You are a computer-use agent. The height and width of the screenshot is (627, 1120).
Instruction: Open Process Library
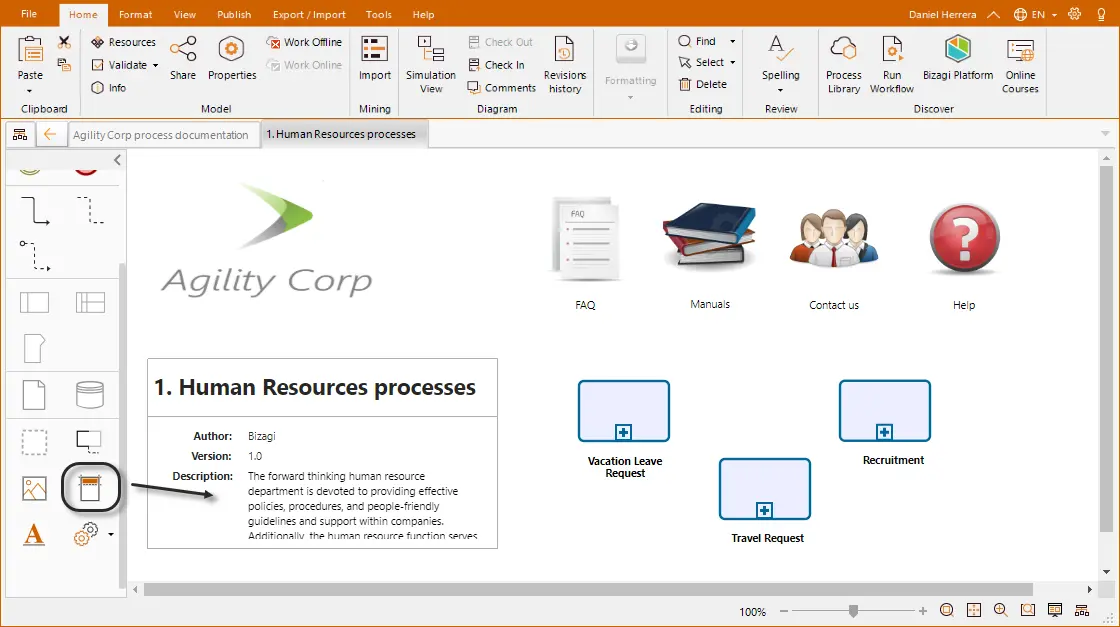coord(844,64)
